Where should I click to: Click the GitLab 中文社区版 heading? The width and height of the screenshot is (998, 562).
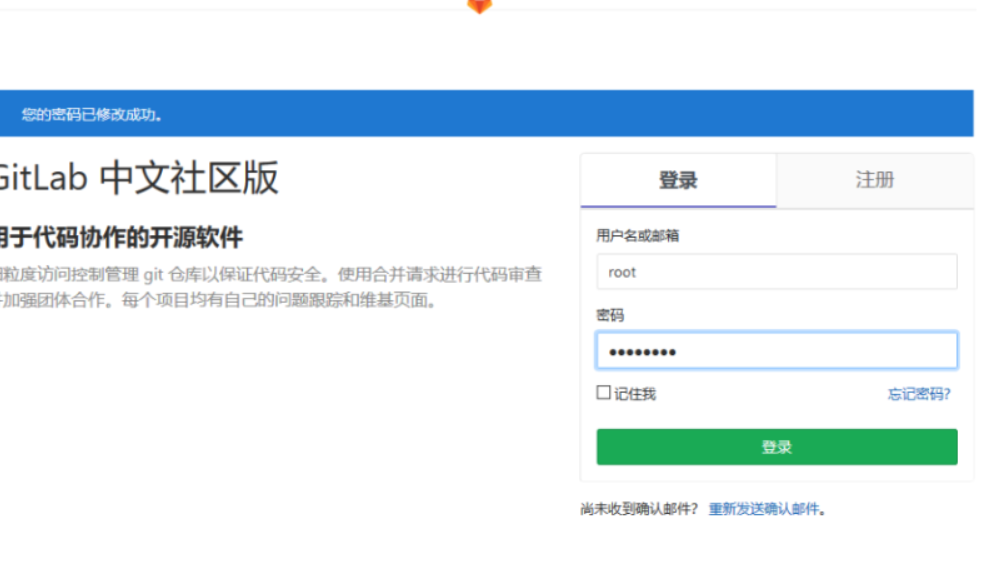[138, 178]
